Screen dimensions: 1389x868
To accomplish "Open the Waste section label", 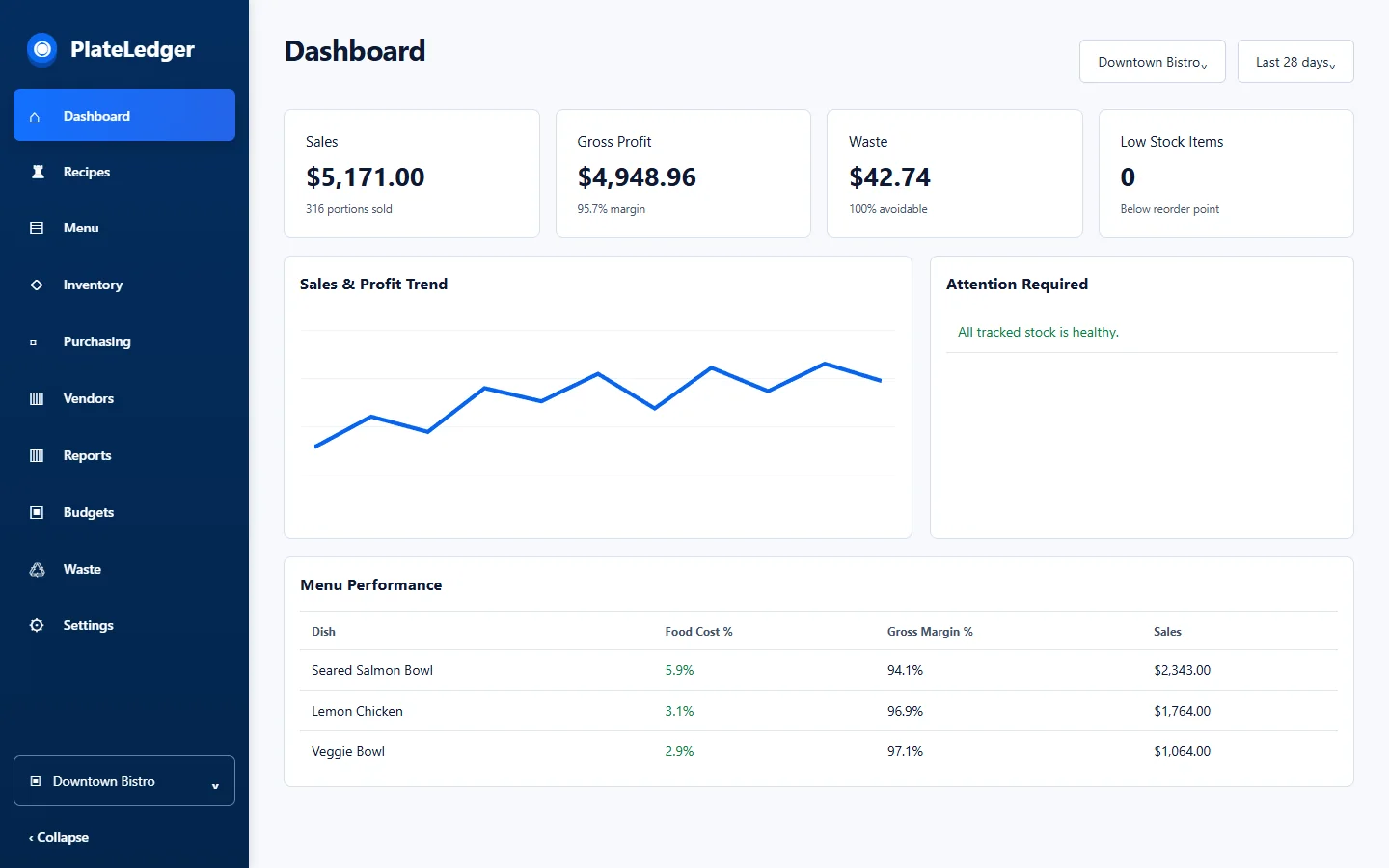I will 82,570.
